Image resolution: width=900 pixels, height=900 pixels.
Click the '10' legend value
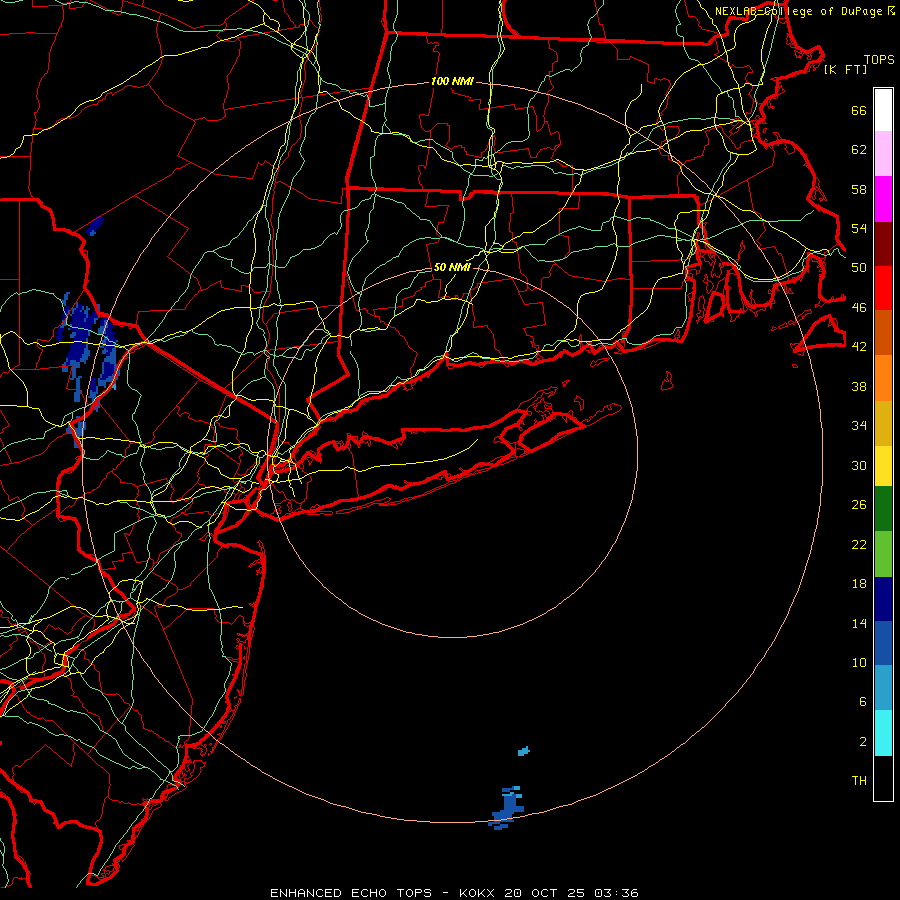click(x=859, y=662)
